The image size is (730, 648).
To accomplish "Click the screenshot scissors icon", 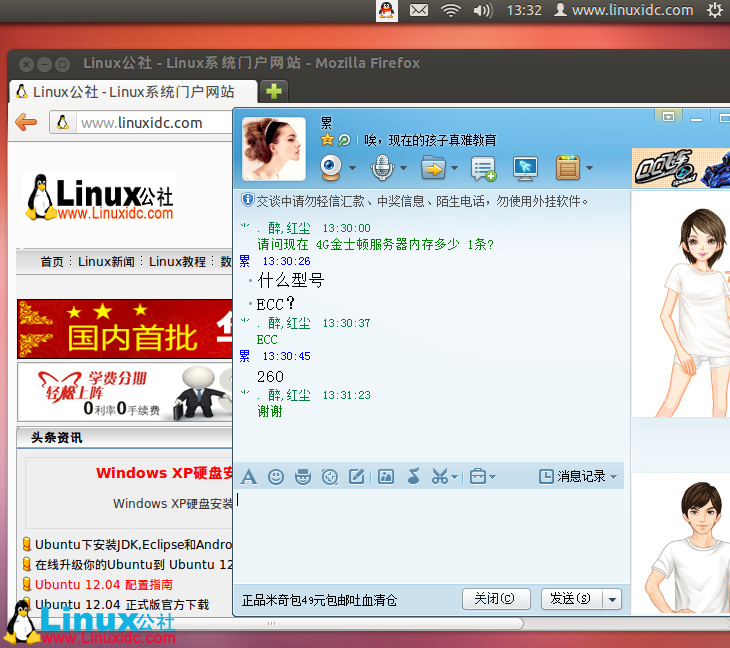I will coord(440,477).
